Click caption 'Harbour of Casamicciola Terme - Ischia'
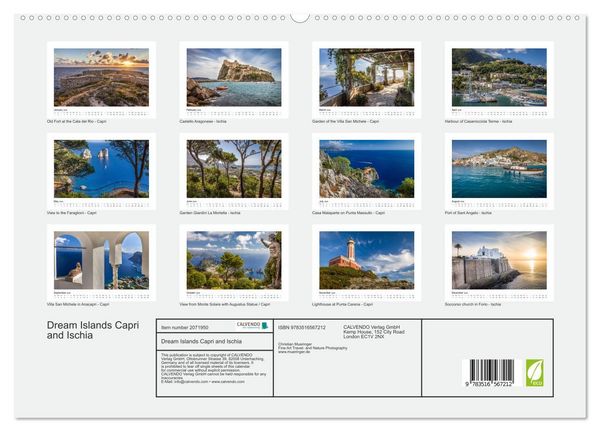Viewport: 600px width, 432px height. [x=478, y=121]
